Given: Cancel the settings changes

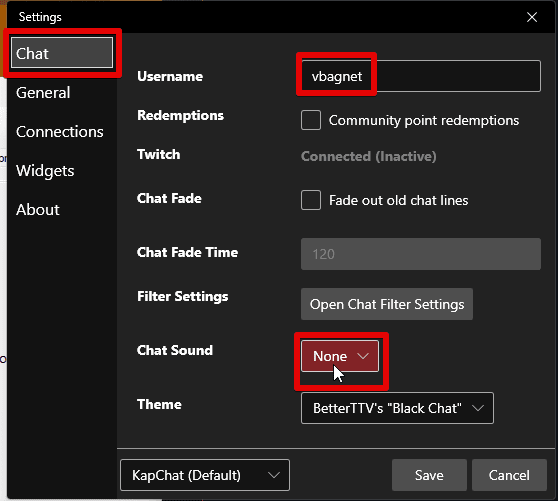Looking at the screenshot, I should point(509,475).
